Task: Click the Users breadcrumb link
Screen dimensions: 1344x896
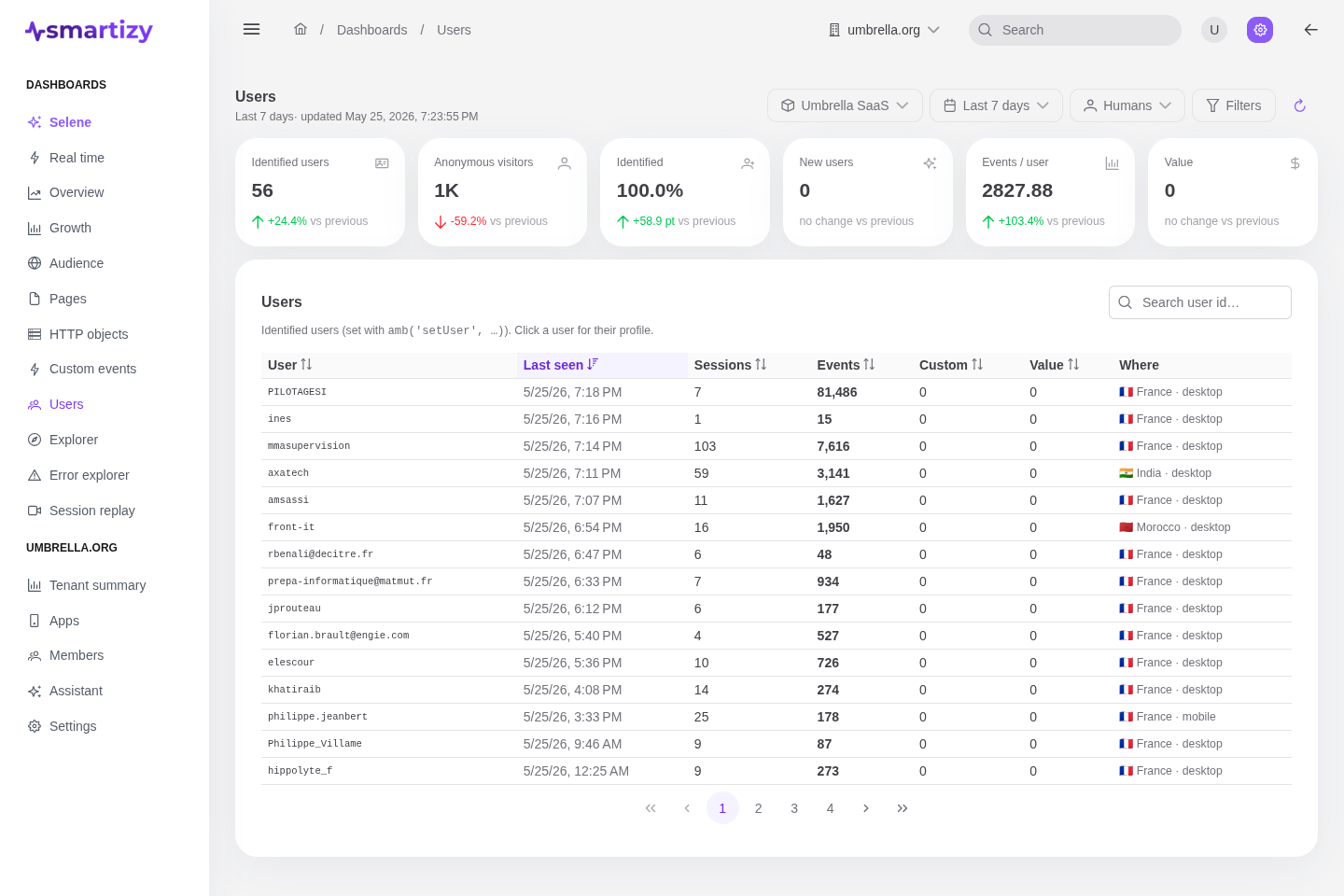Action: click(454, 30)
